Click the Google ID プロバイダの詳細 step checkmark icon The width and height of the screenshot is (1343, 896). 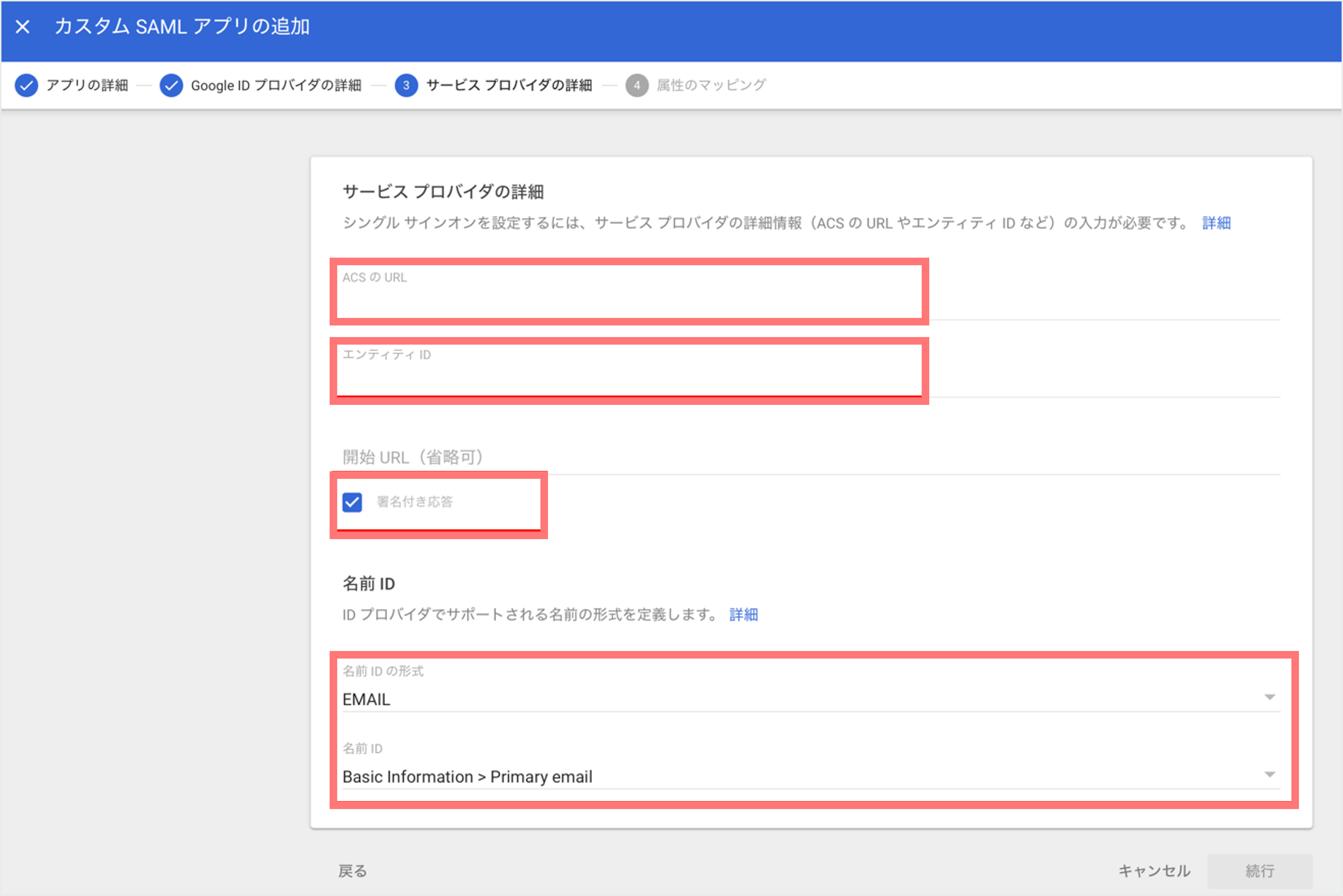[171, 86]
